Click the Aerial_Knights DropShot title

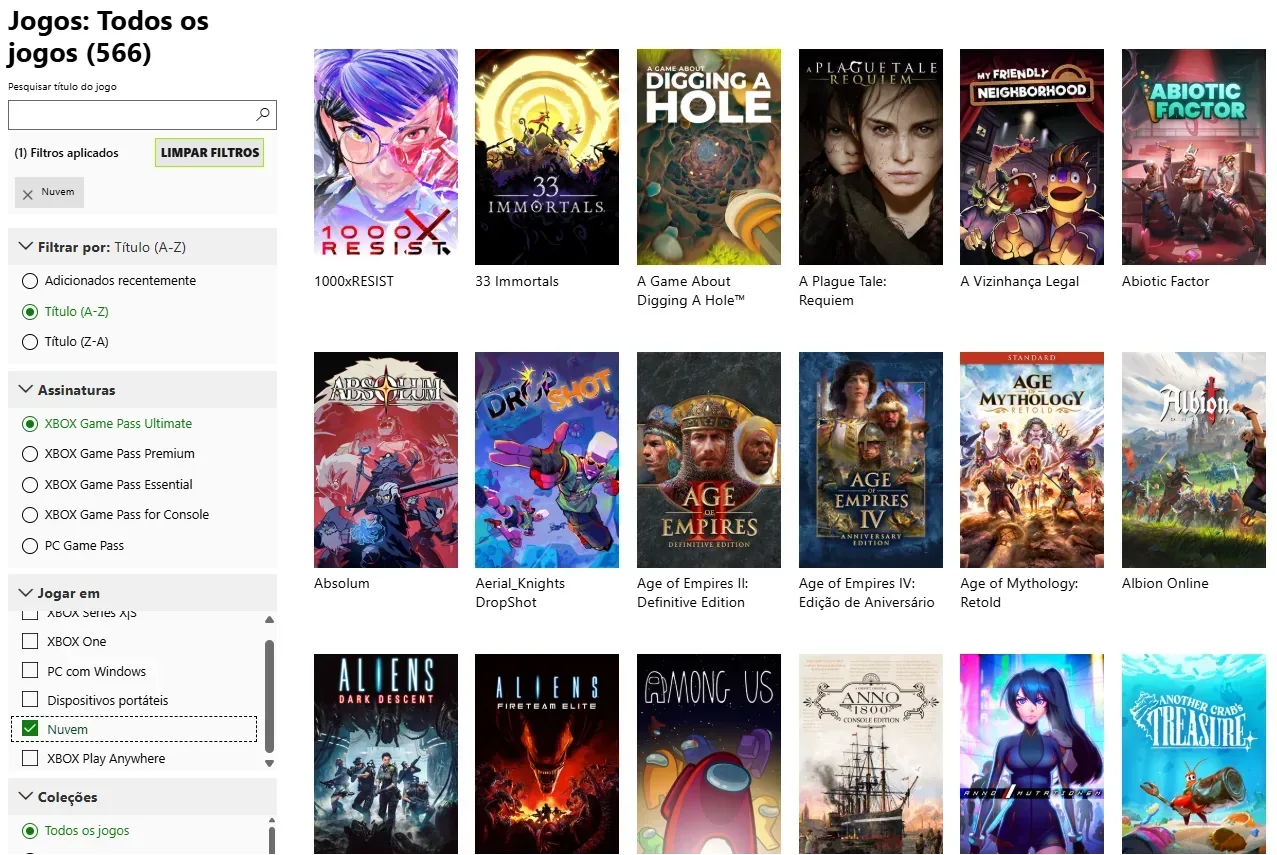[520, 593]
